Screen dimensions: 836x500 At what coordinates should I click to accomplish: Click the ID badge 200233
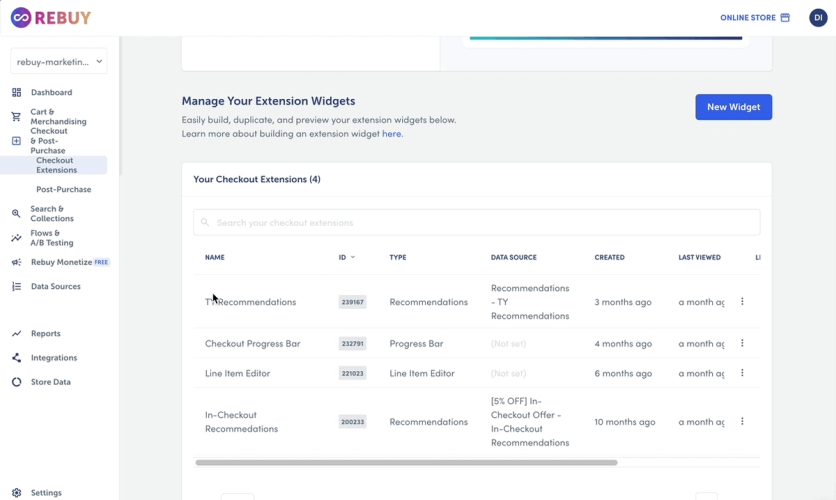pyautogui.click(x=352, y=422)
